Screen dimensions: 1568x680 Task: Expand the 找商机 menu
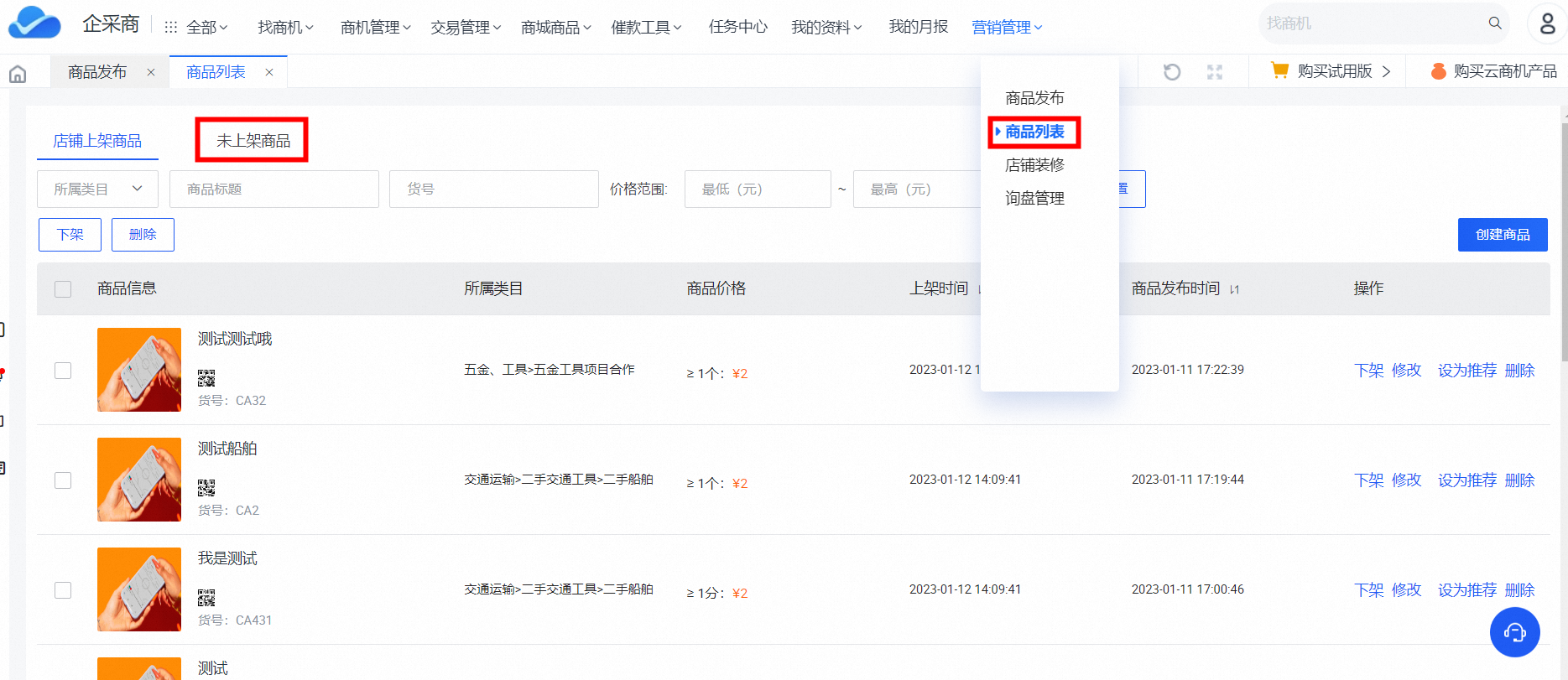pos(285,28)
